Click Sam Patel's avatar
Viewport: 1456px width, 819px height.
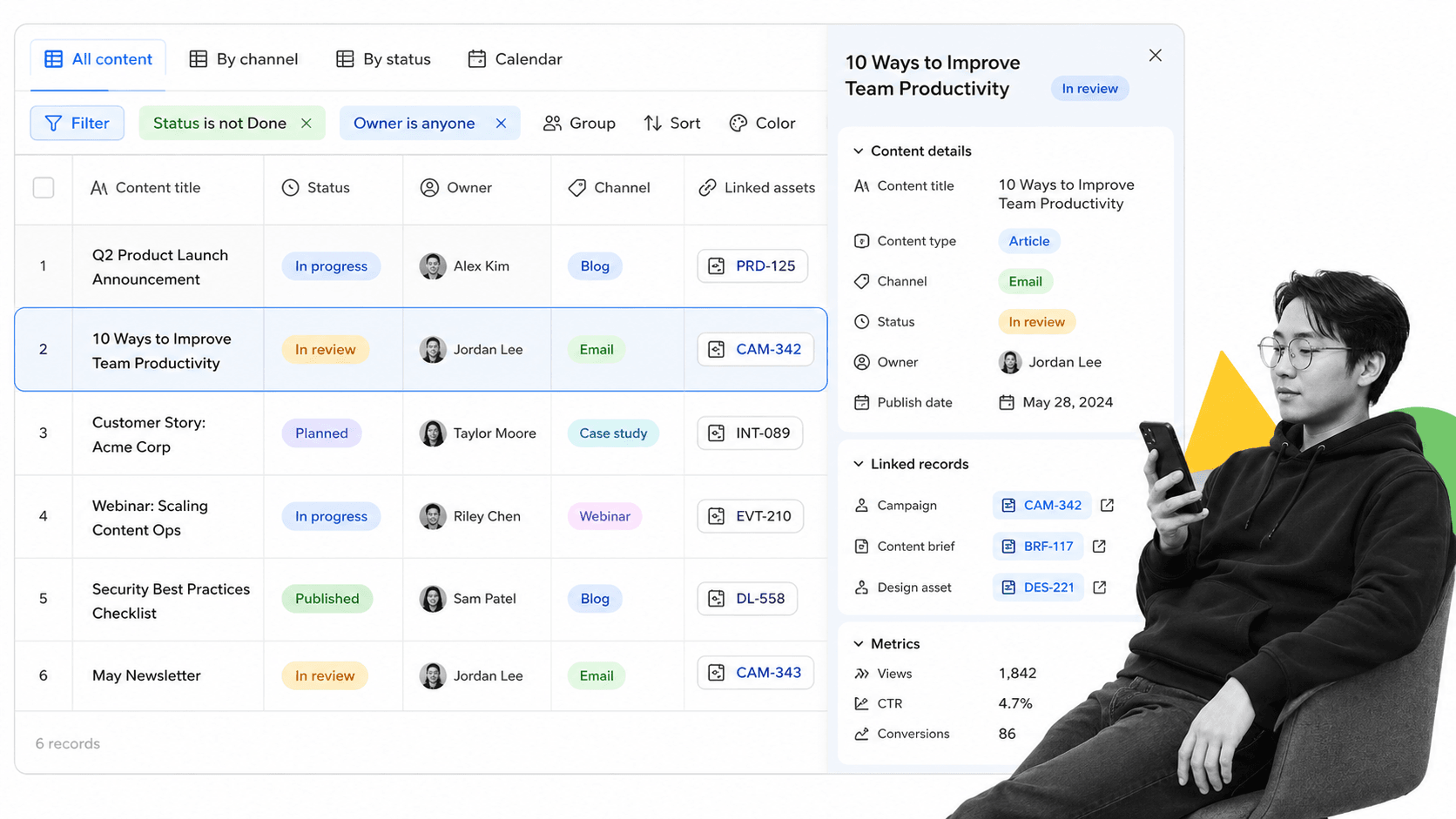click(433, 599)
